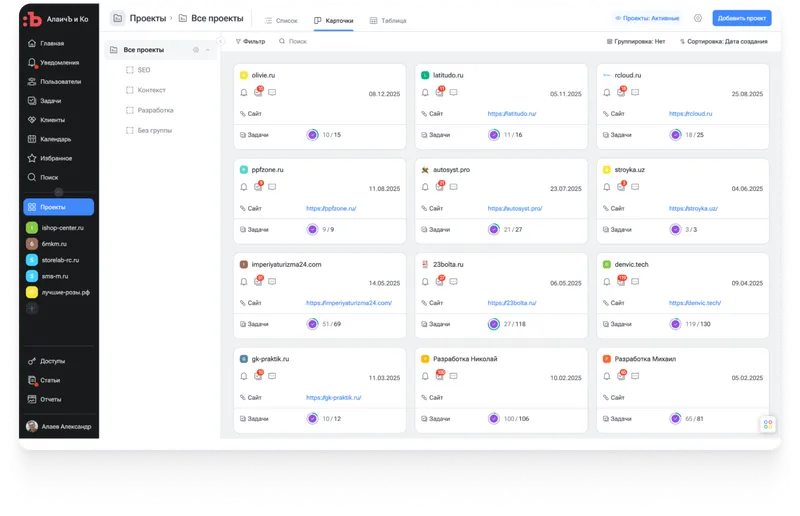Select the Контекст group
800x516 pixels.
click(x=146, y=90)
